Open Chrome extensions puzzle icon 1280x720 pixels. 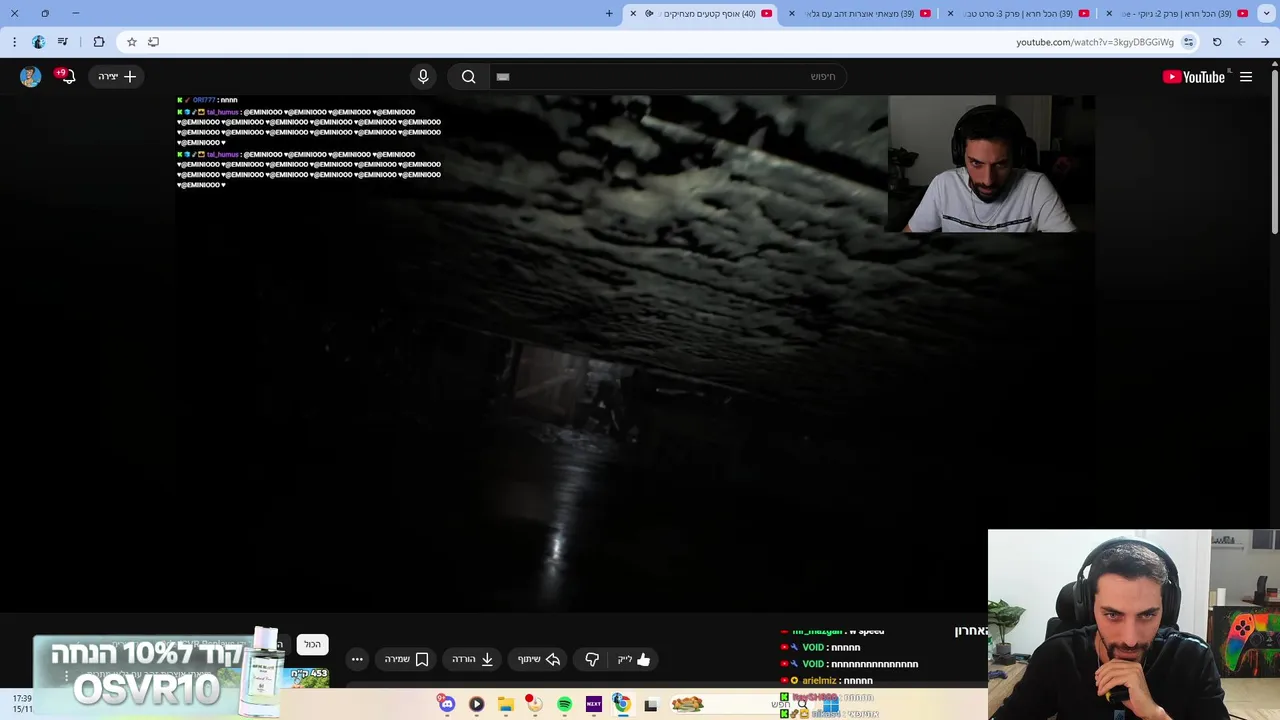(x=99, y=42)
